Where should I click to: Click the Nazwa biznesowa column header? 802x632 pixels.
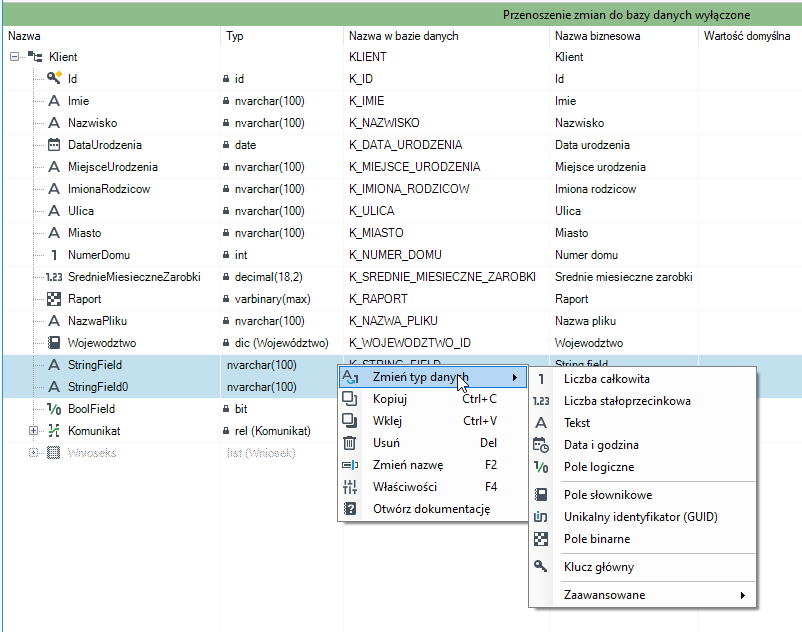(624, 36)
